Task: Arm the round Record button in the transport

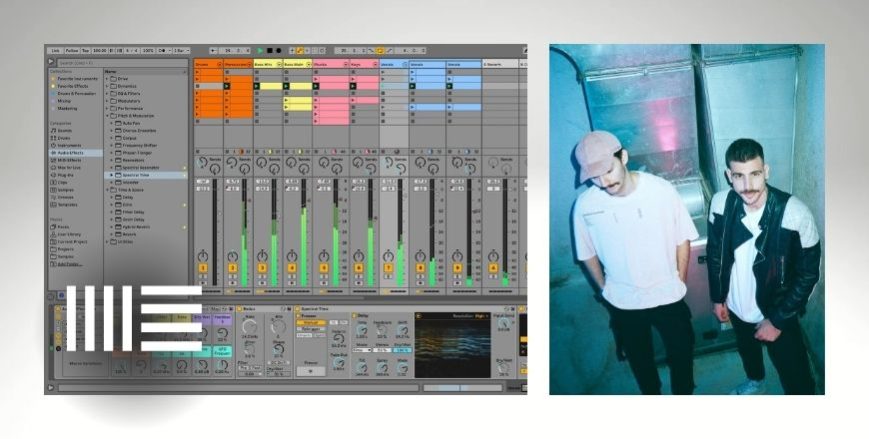Action: click(x=278, y=50)
